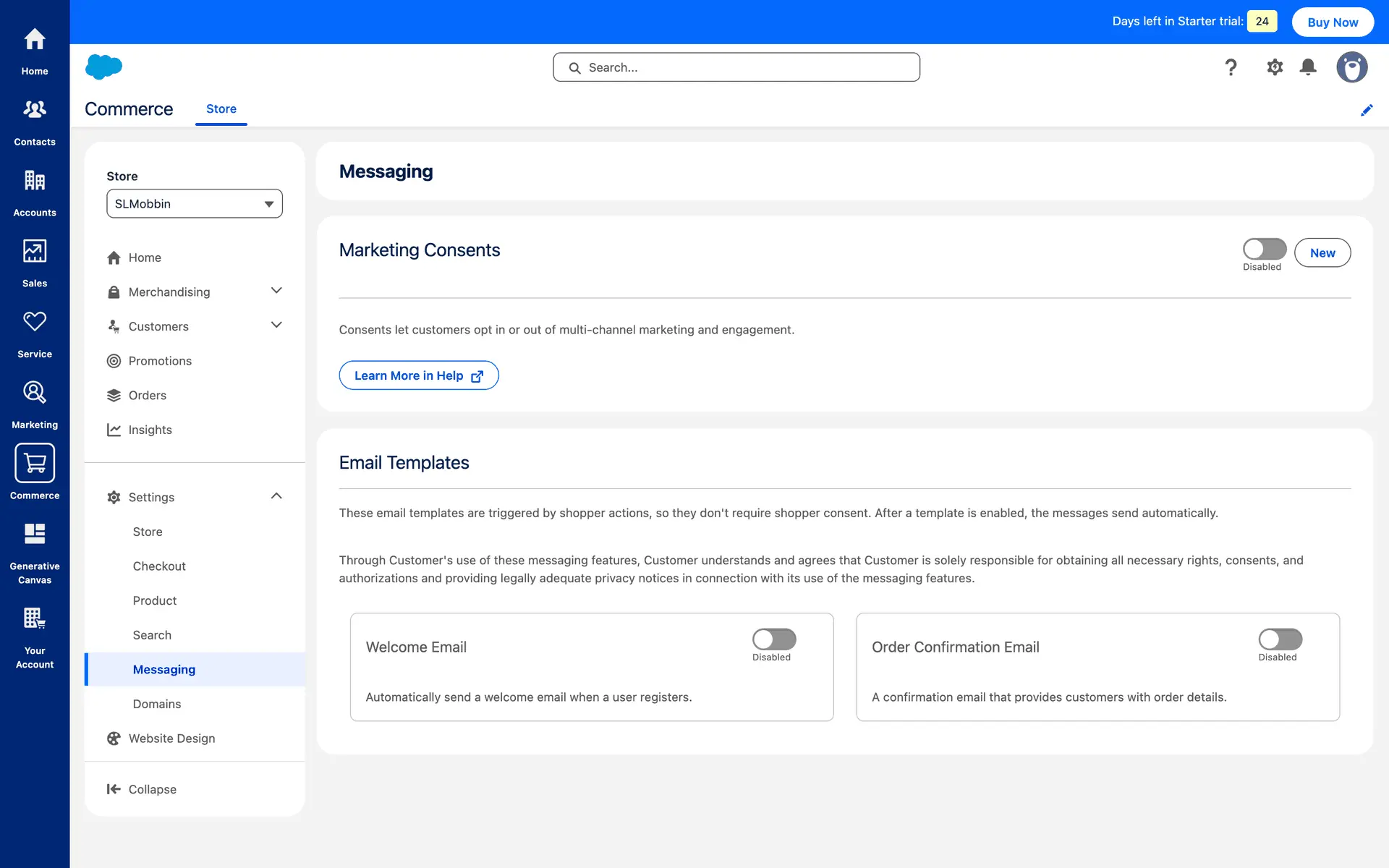
Task: Click the notifications bell icon
Action: [x=1308, y=67]
